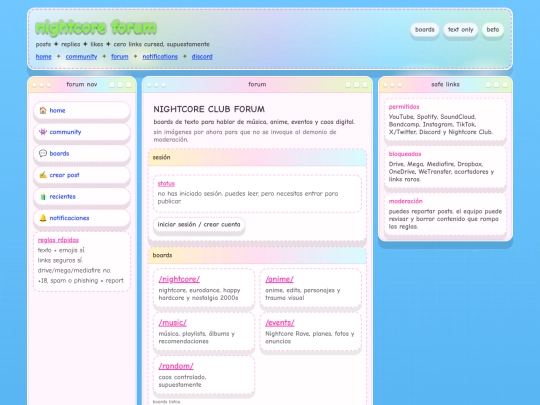
Task: Click the house icon beside home
Action: (43, 110)
